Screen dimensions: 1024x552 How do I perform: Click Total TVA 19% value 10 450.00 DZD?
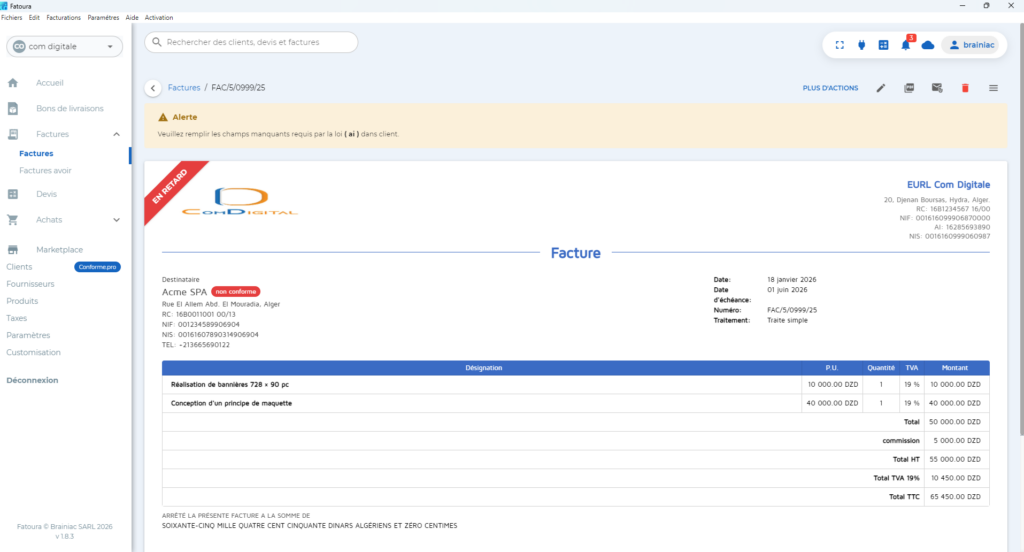pyautogui.click(x=955, y=478)
